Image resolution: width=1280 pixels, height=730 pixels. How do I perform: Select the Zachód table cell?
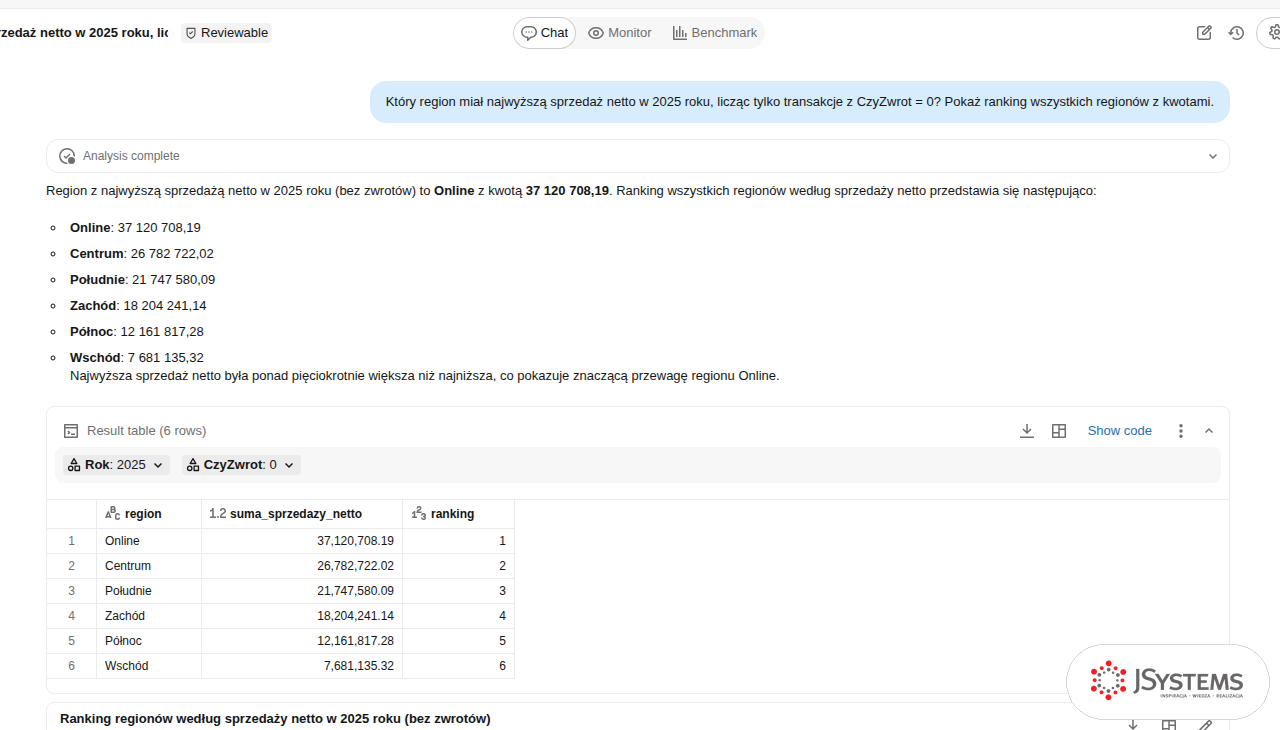point(149,616)
